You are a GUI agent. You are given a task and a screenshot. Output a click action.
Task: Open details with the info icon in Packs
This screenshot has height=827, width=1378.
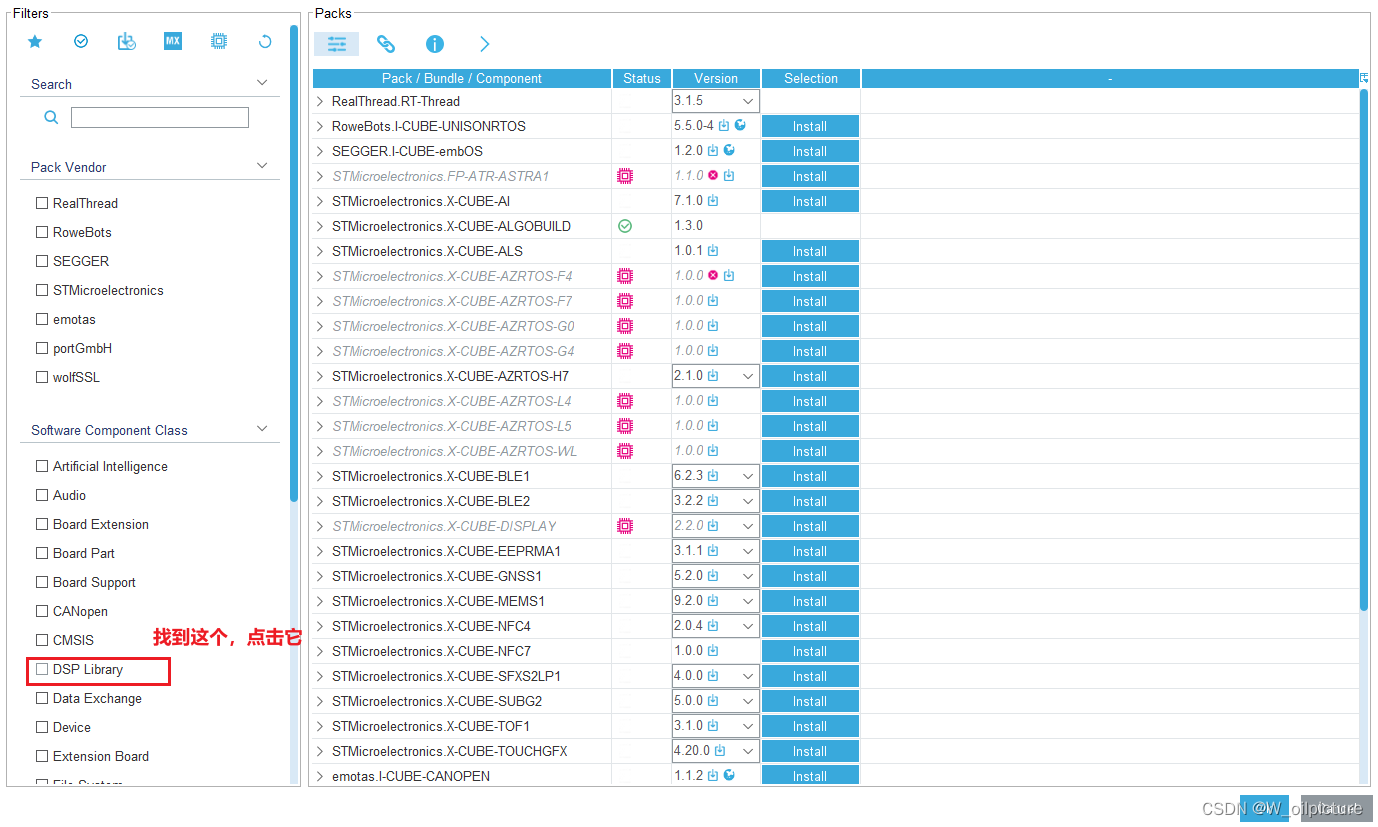(435, 44)
